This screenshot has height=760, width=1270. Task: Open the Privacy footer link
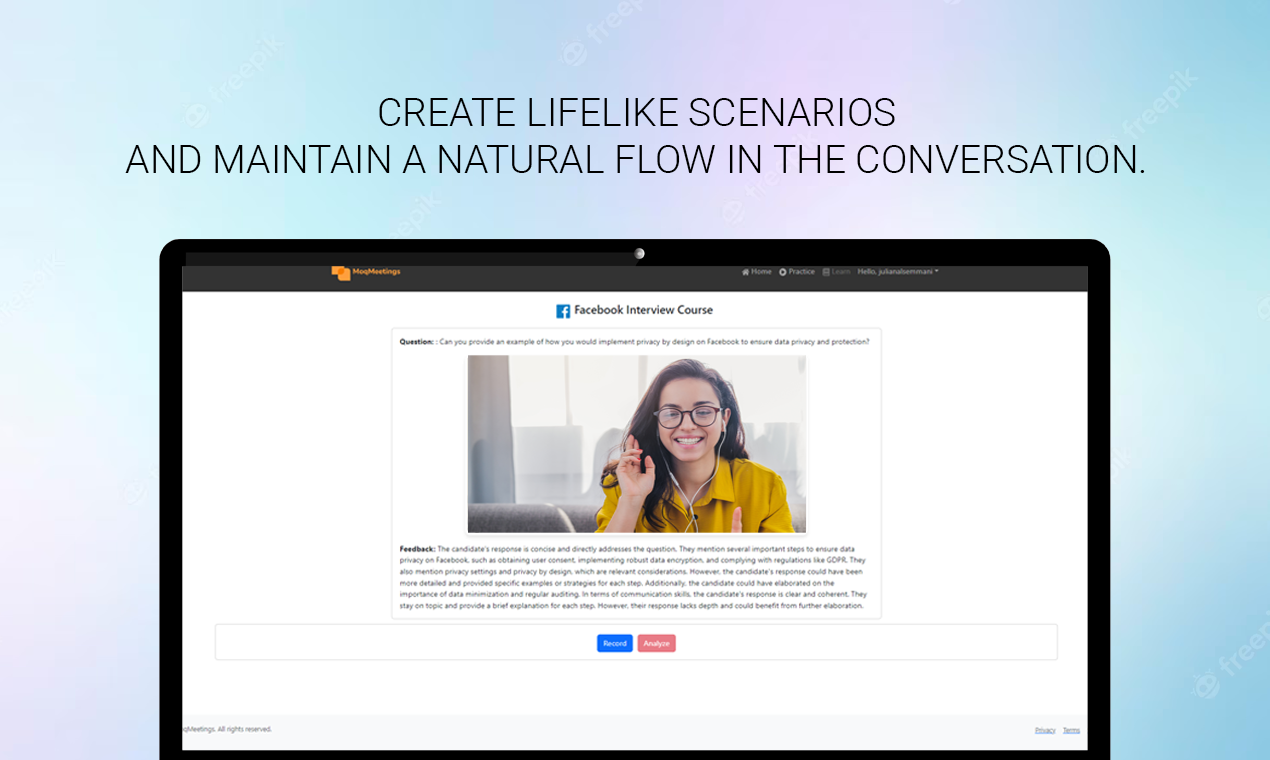pos(1045,730)
